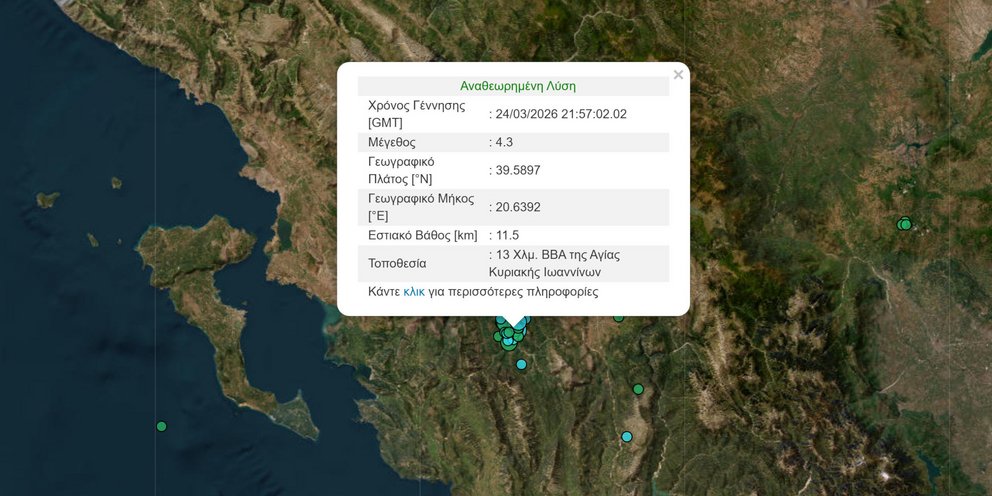Click the magnitude value 4.3
Screen dimensions: 992x496
coord(504,142)
